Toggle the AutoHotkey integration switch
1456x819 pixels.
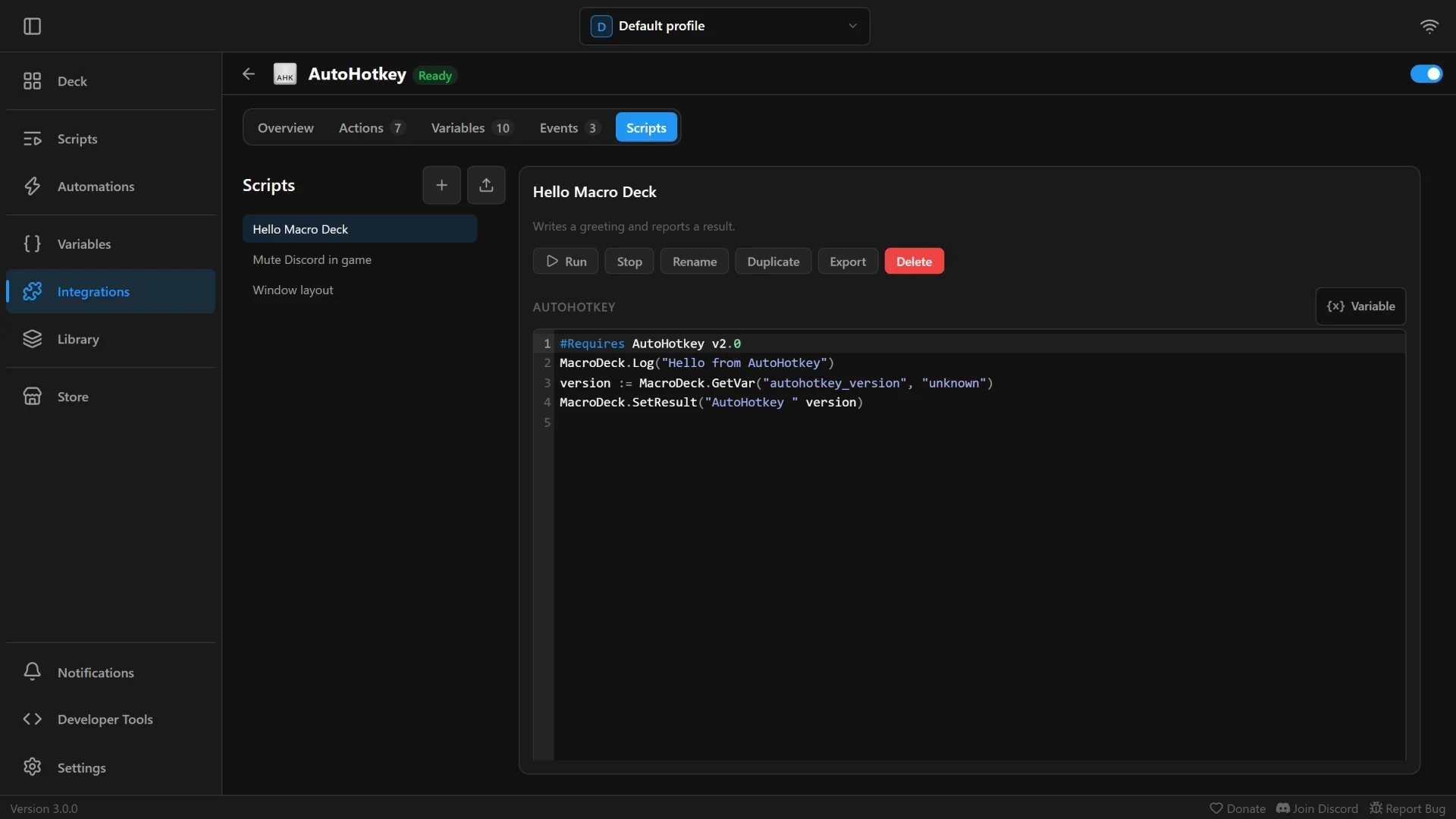coord(1426,74)
